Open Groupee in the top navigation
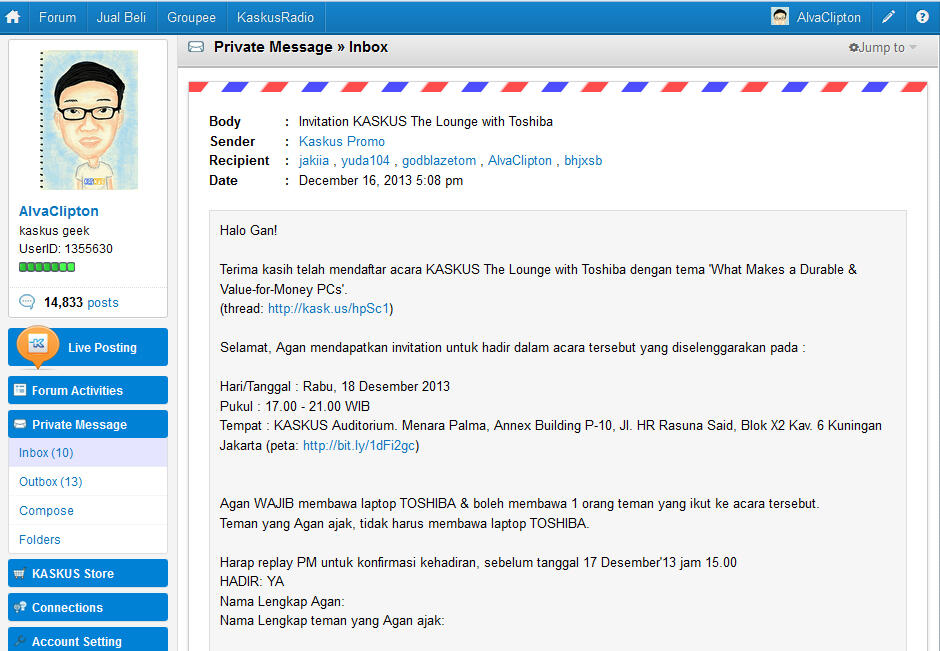940x651 pixels. coord(191,17)
